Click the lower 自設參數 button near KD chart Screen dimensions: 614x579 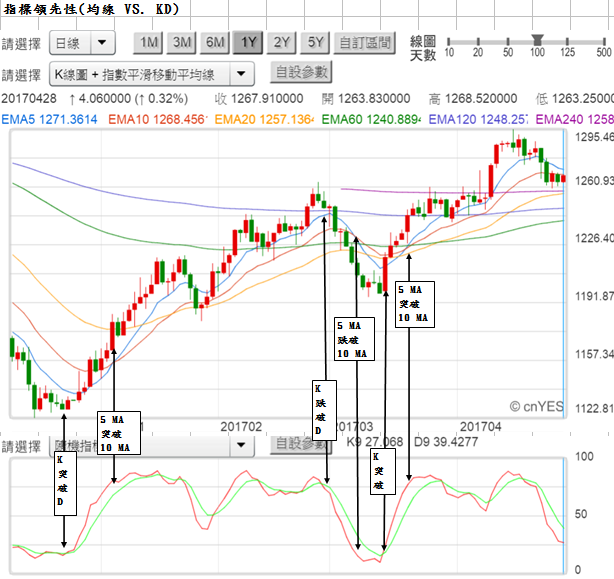tap(301, 444)
